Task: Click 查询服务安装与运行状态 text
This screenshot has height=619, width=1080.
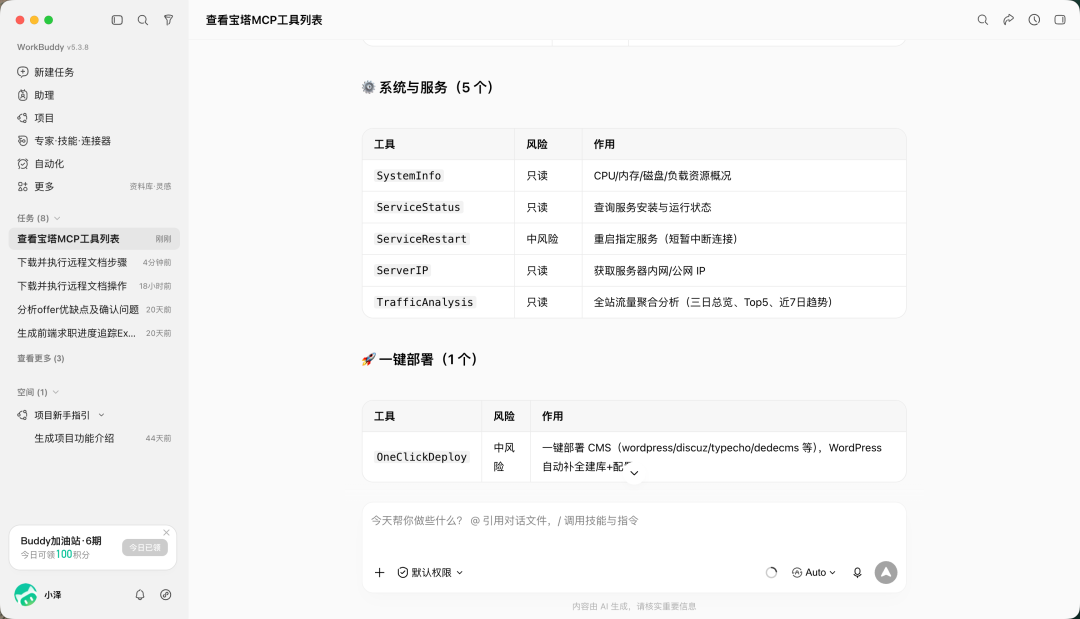Action: [x=652, y=207]
